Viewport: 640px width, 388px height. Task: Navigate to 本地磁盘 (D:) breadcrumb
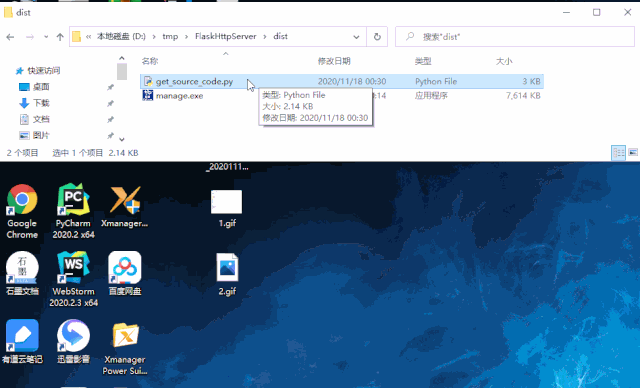(x=121, y=36)
